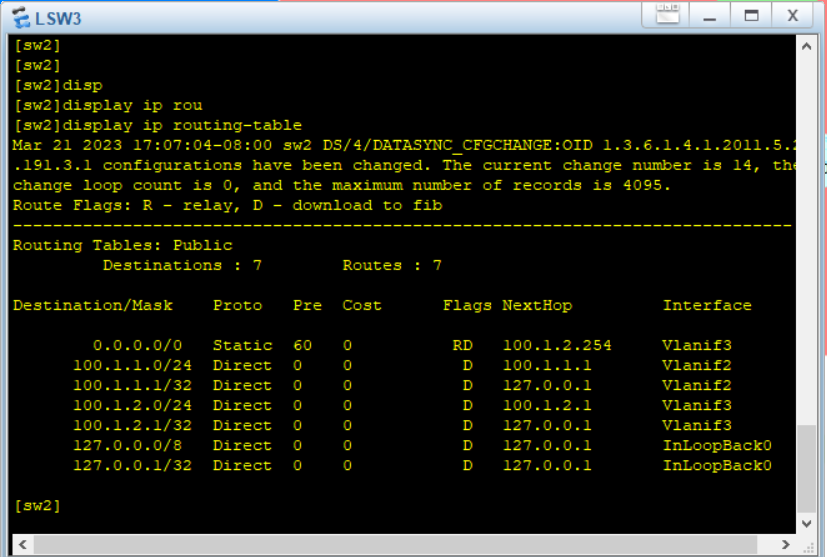The height and width of the screenshot is (557, 827).
Task: Click destination 100.1.1.0/24
Action: (132, 366)
